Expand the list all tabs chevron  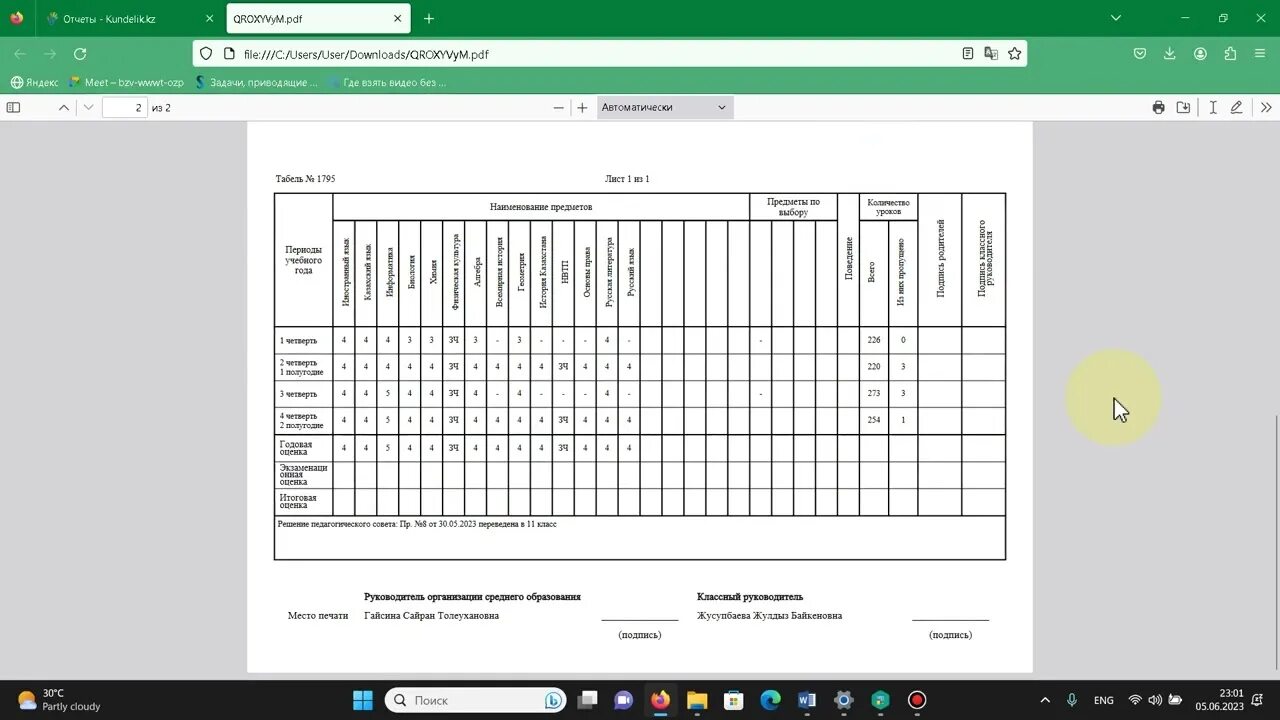click(x=1117, y=18)
